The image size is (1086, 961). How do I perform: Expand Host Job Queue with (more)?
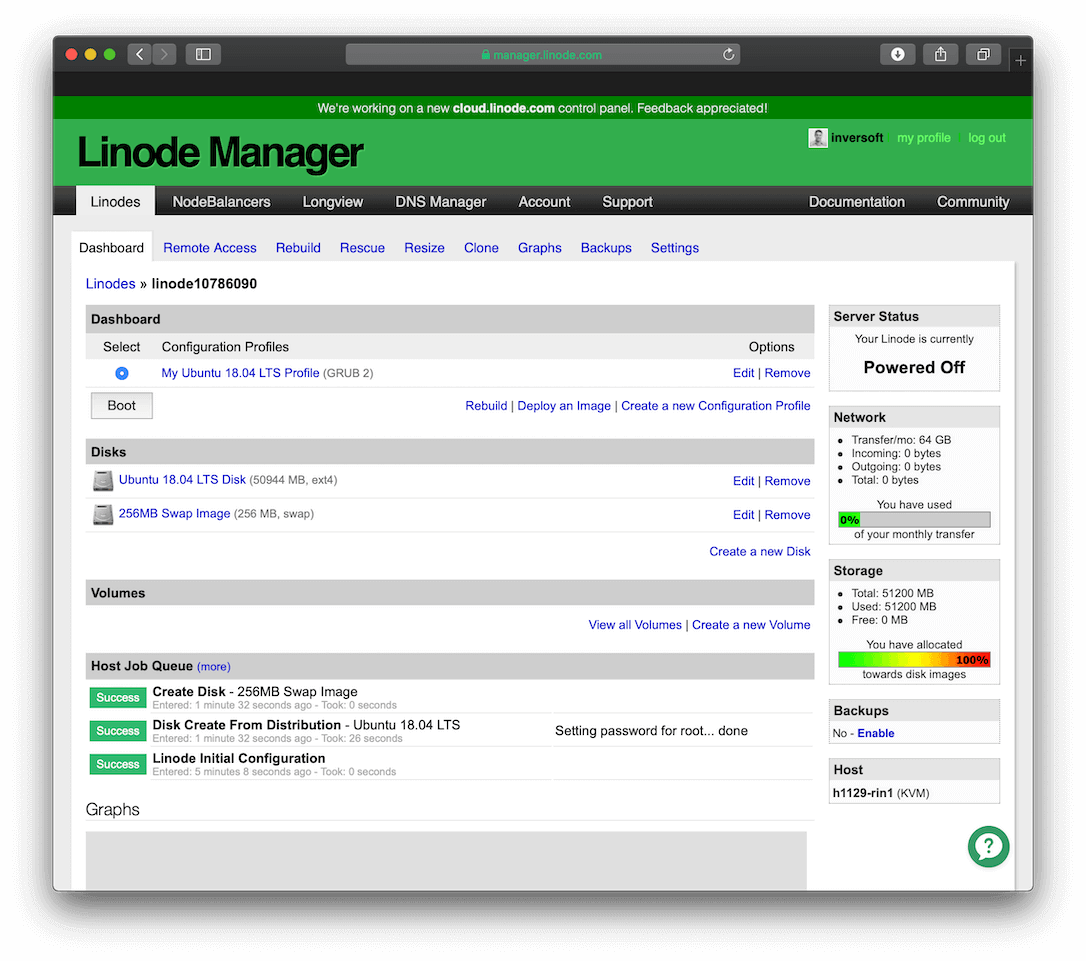(213, 667)
